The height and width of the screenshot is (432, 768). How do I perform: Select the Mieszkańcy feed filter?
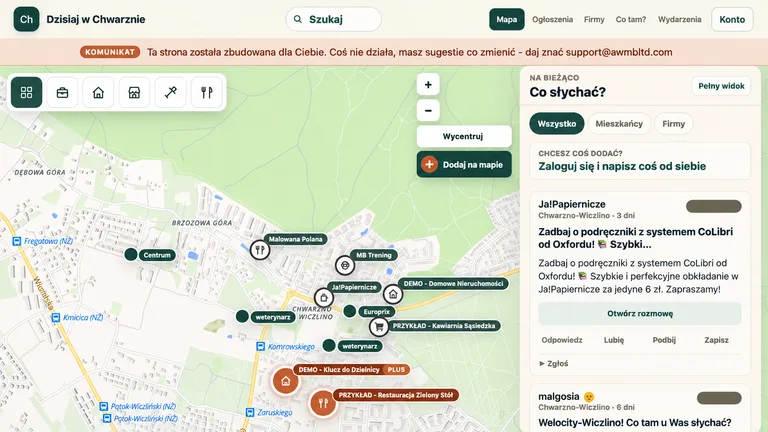[x=619, y=123]
